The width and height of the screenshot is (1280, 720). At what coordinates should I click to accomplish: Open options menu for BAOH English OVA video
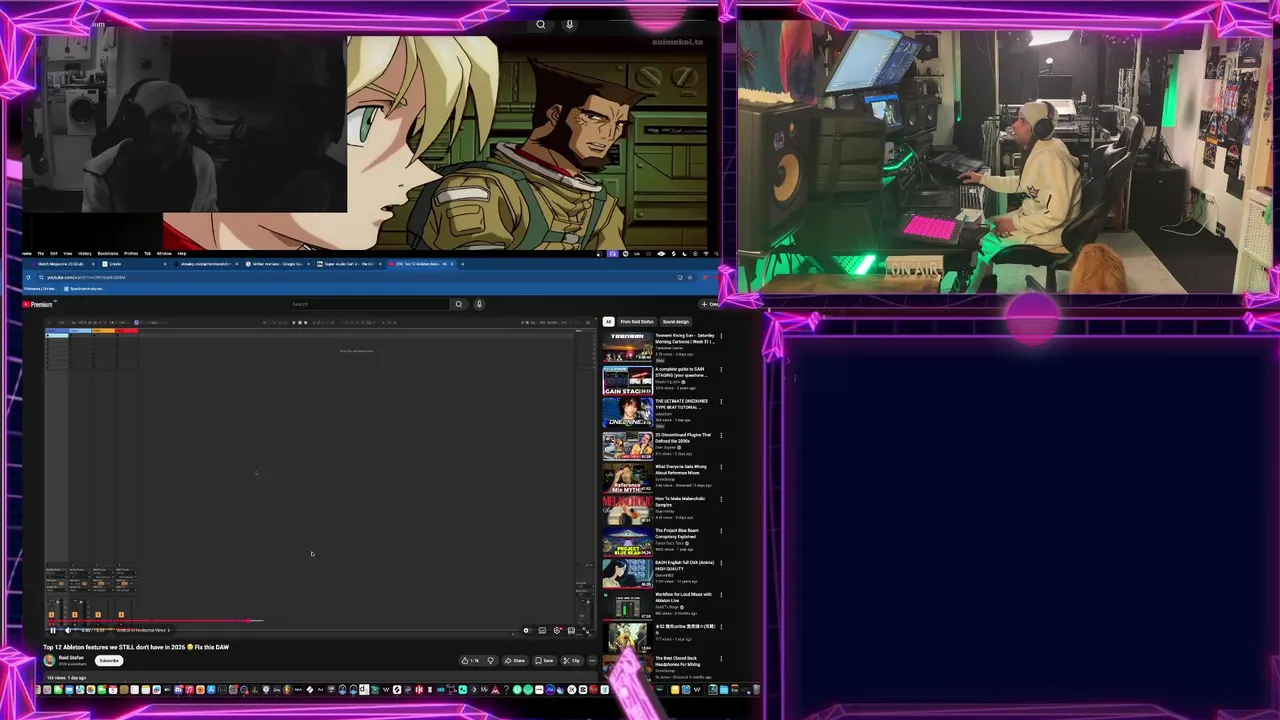[x=721, y=562]
